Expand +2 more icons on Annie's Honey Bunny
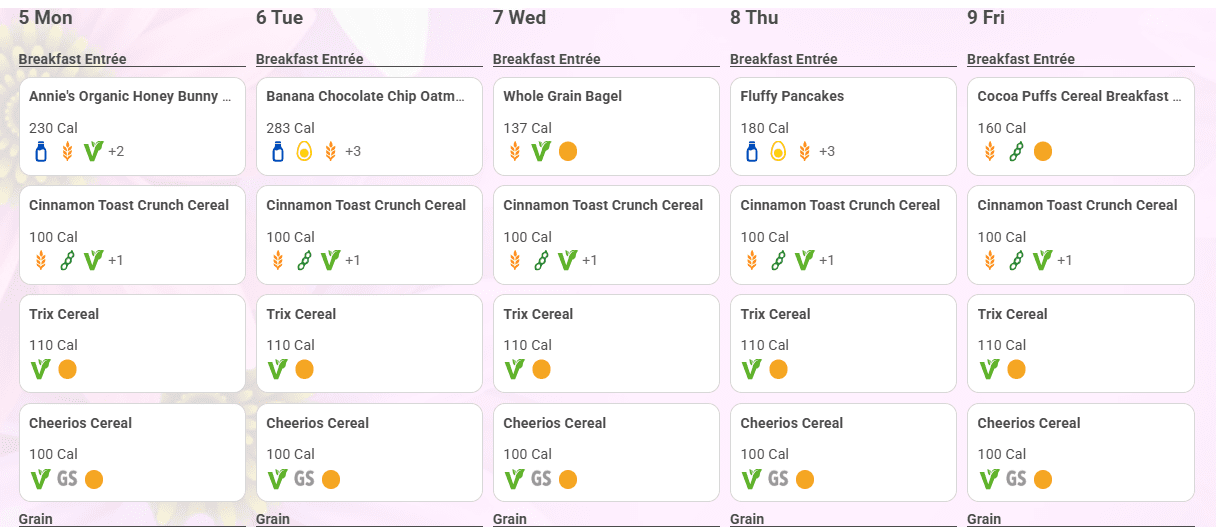1216x527 pixels. pos(116,151)
